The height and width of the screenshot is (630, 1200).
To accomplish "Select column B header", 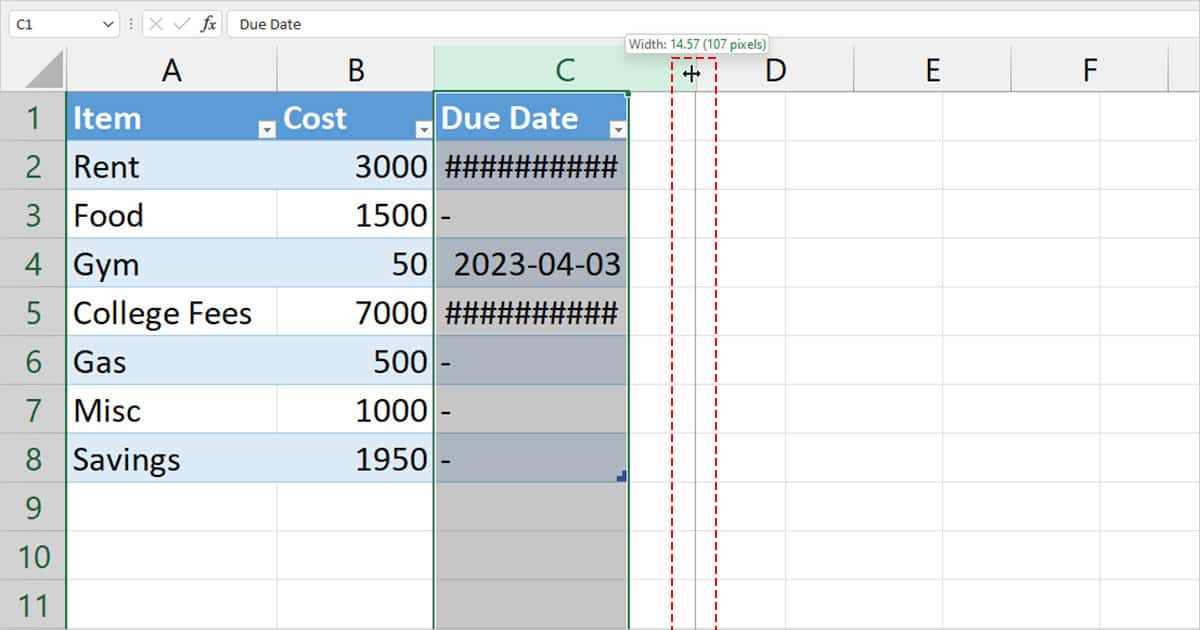I will pyautogui.click(x=356, y=69).
